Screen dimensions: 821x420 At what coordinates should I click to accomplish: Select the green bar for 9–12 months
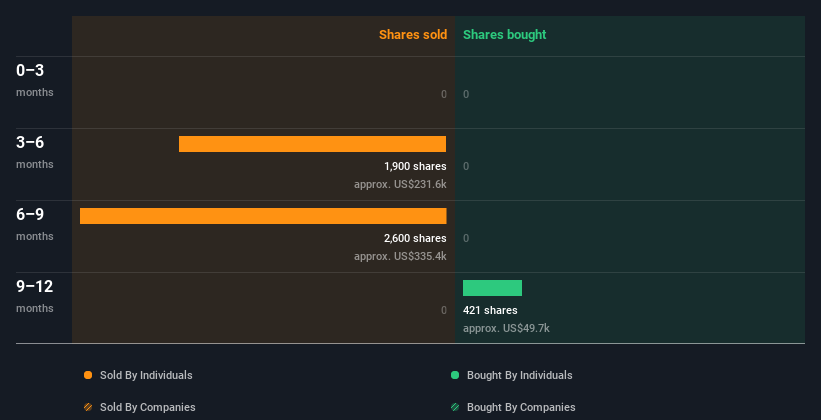[x=492, y=288]
